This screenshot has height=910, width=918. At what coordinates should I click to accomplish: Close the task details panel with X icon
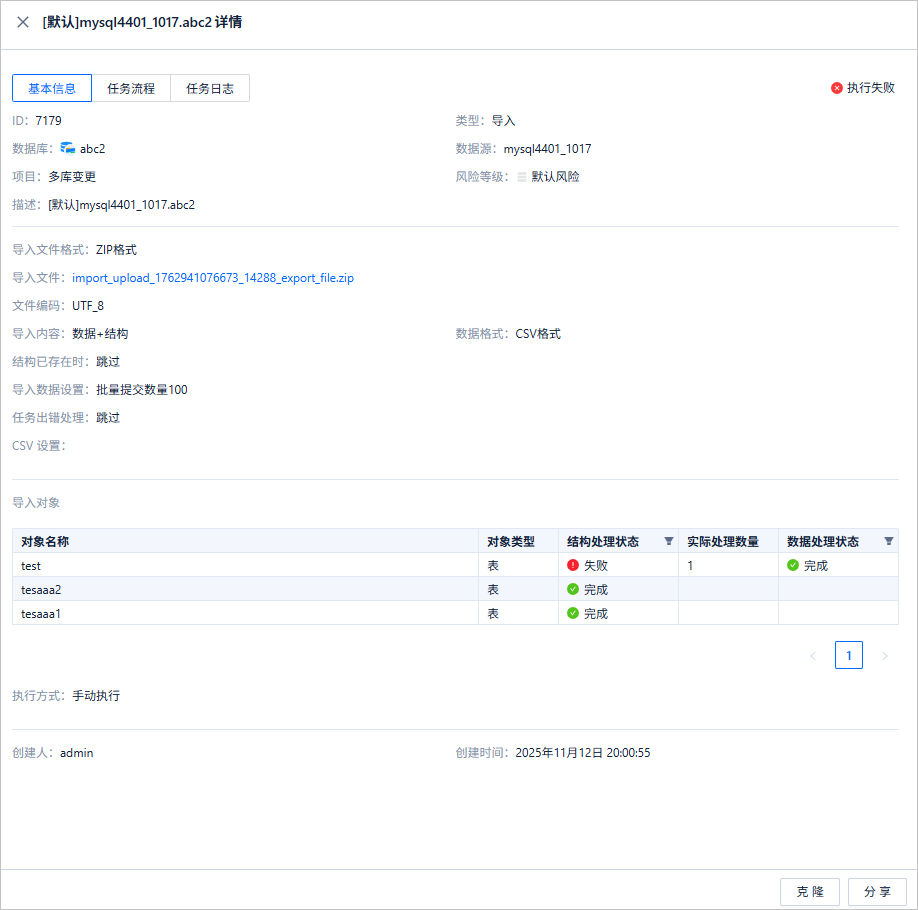(23, 22)
